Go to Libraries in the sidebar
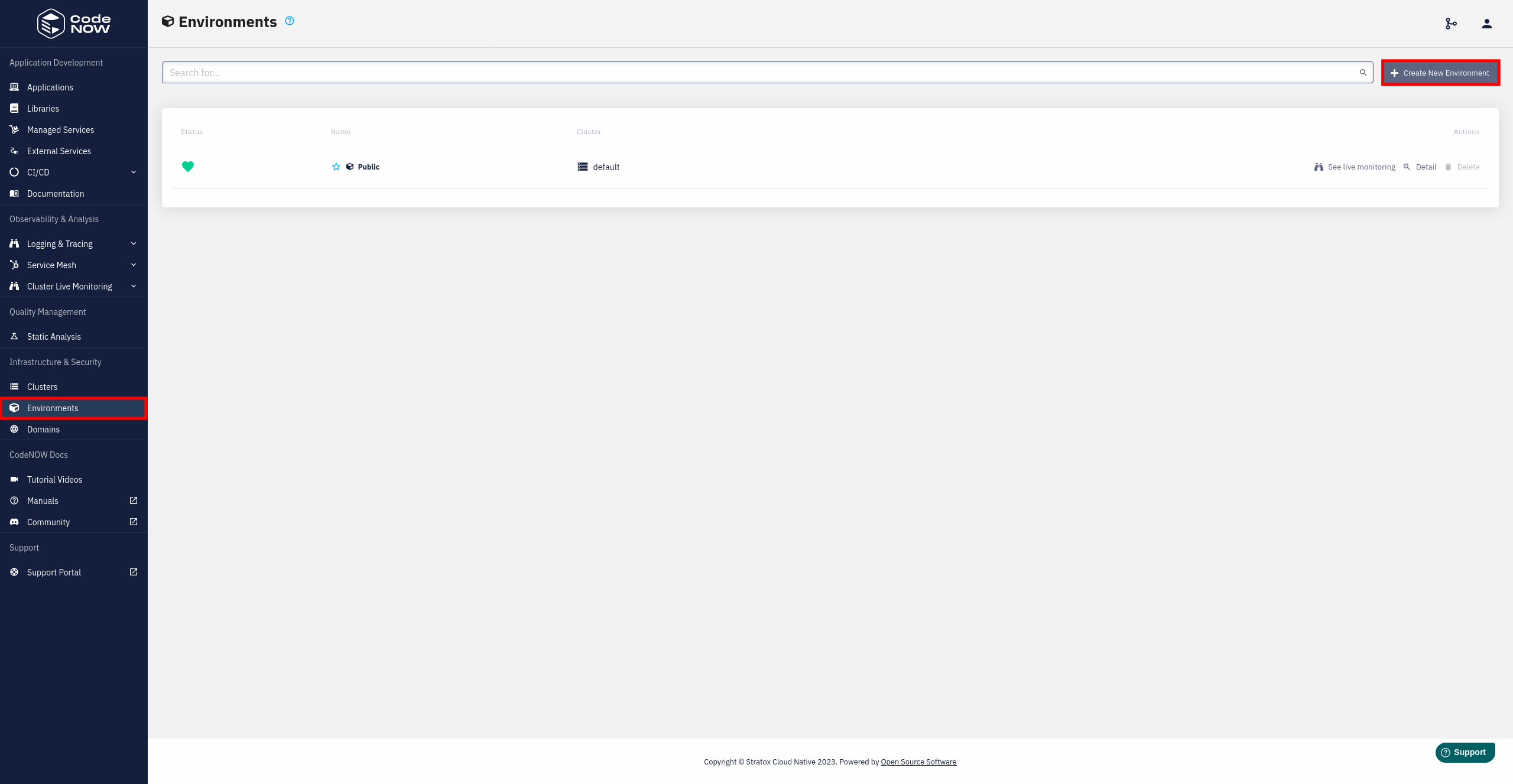Image resolution: width=1513 pixels, height=784 pixels. tap(74, 108)
